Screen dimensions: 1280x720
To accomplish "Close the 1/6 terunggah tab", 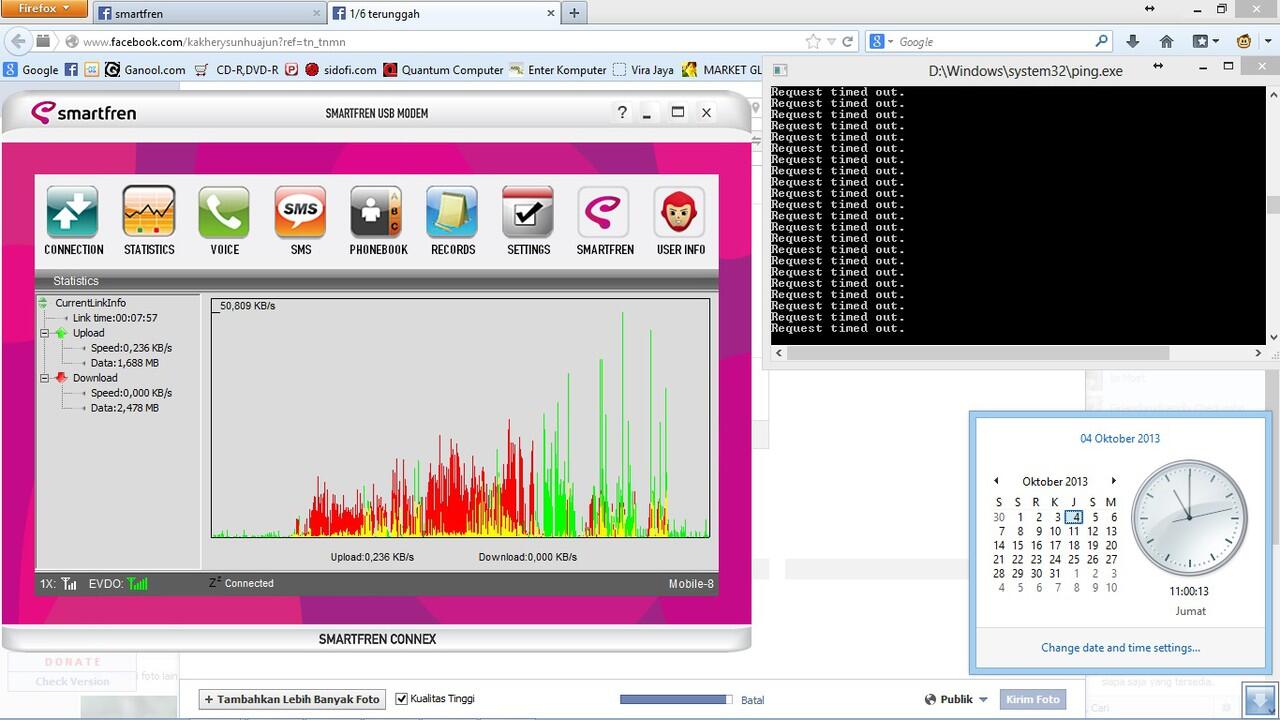I will click(x=551, y=13).
